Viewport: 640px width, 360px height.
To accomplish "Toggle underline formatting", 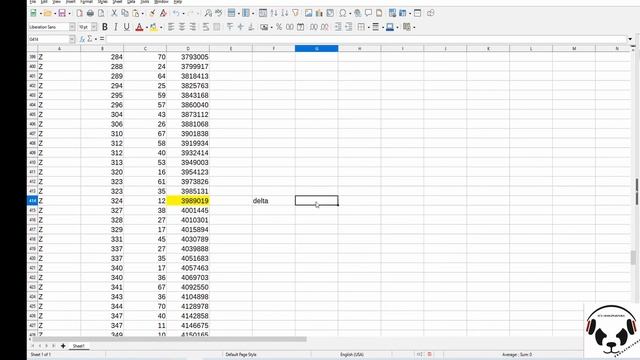I will 127,27.
